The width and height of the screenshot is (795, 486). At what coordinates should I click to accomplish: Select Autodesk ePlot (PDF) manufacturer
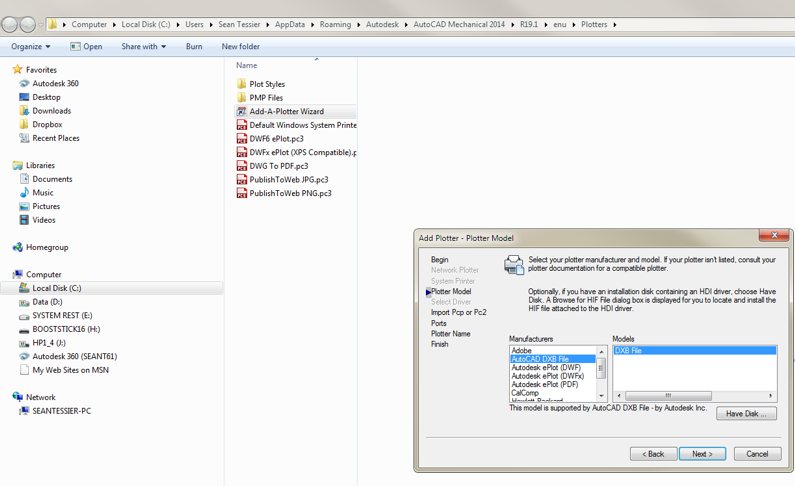pyautogui.click(x=545, y=385)
